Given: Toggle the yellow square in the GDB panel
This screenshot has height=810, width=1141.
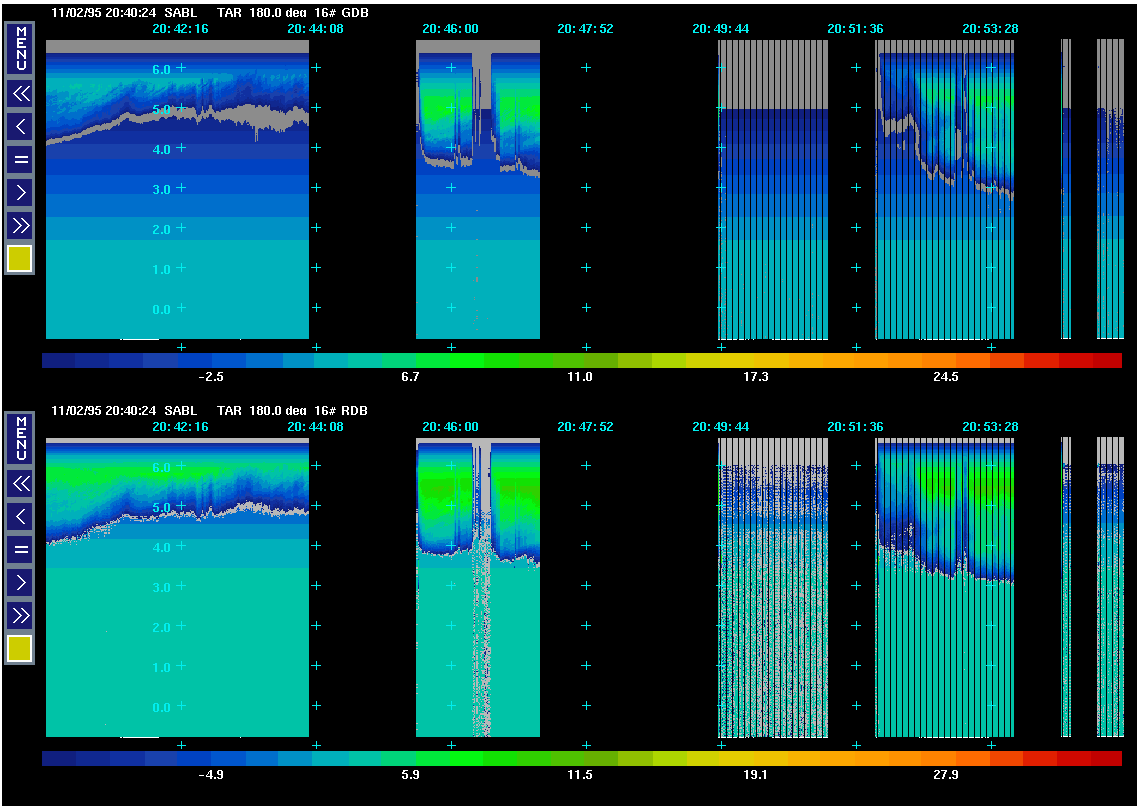Looking at the screenshot, I should (20, 259).
